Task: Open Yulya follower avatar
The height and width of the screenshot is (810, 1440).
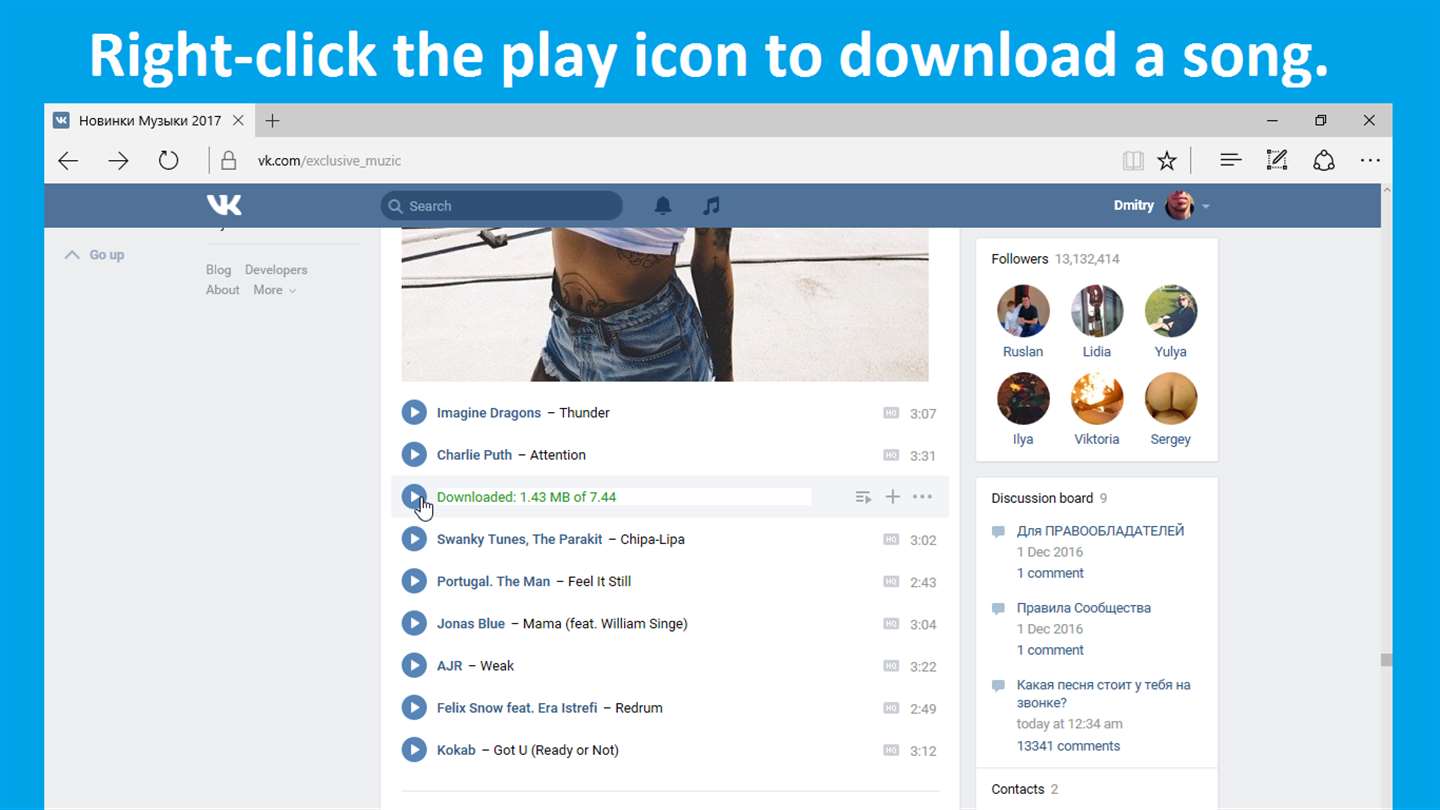Action: [1171, 311]
